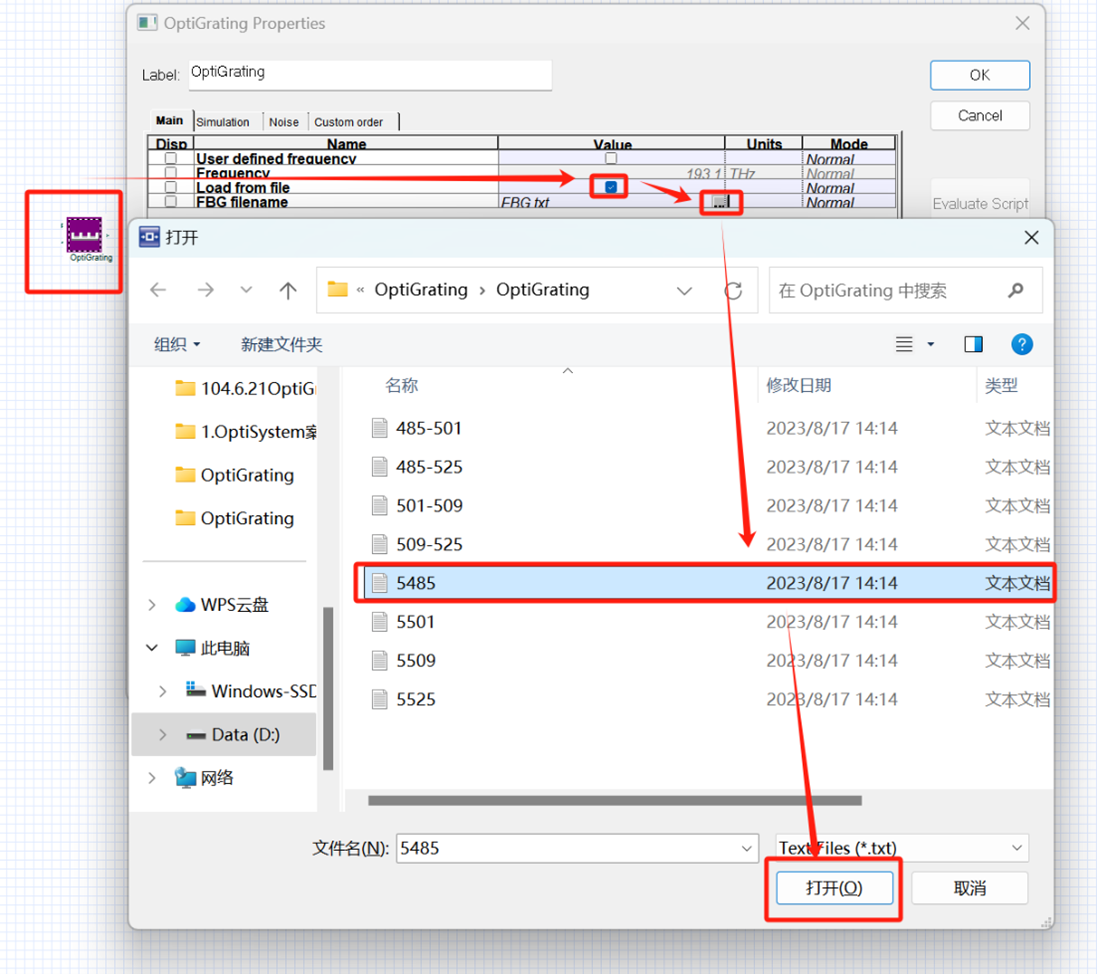Expand the WPS云盘 tree node

[x=152, y=605]
